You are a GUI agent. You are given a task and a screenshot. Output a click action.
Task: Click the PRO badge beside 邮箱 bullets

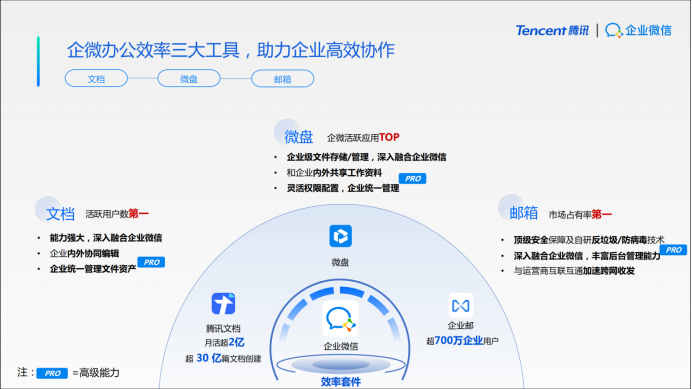click(673, 250)
